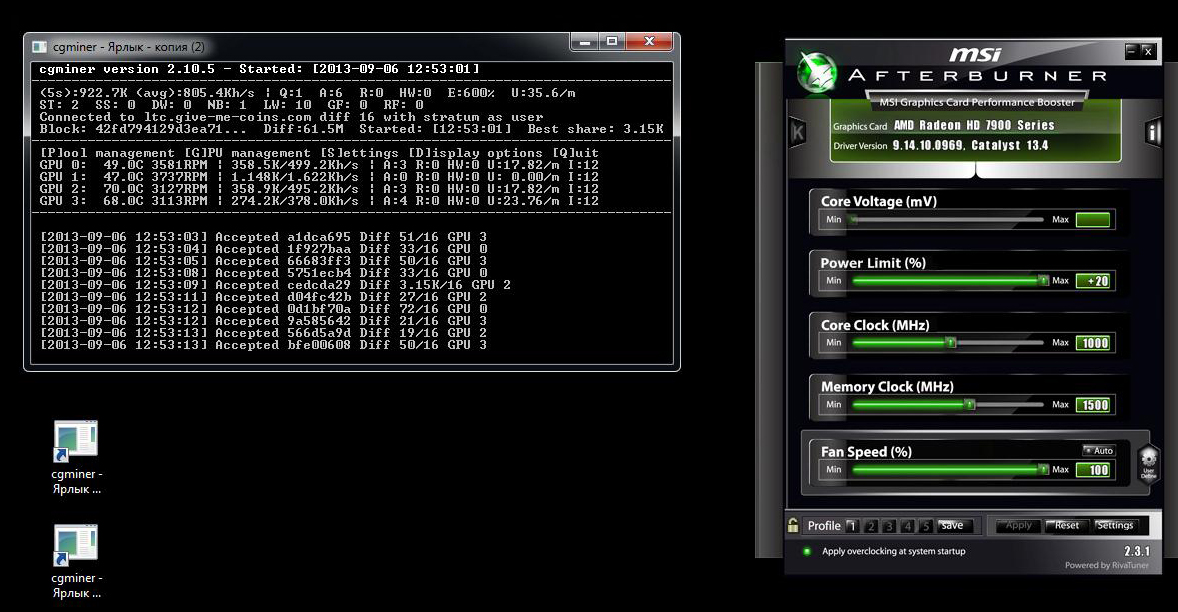Click the 'Connected to ltc.give-me-coins.com' line
1178x612 pixels.
(x=291, y=117)
